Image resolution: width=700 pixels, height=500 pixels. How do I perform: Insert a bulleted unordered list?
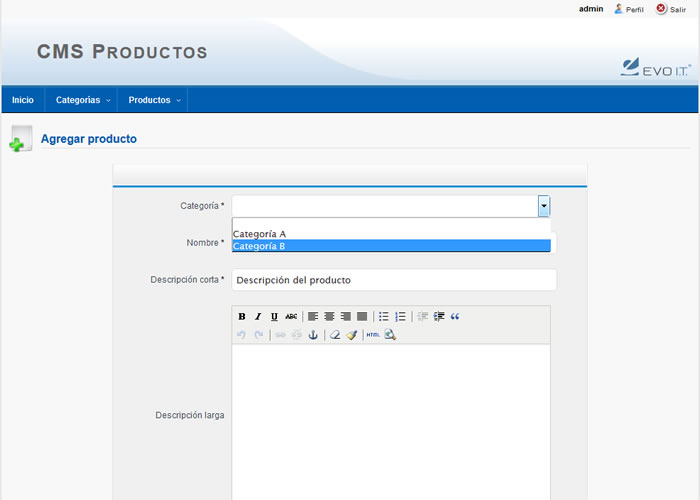[384, 317]
